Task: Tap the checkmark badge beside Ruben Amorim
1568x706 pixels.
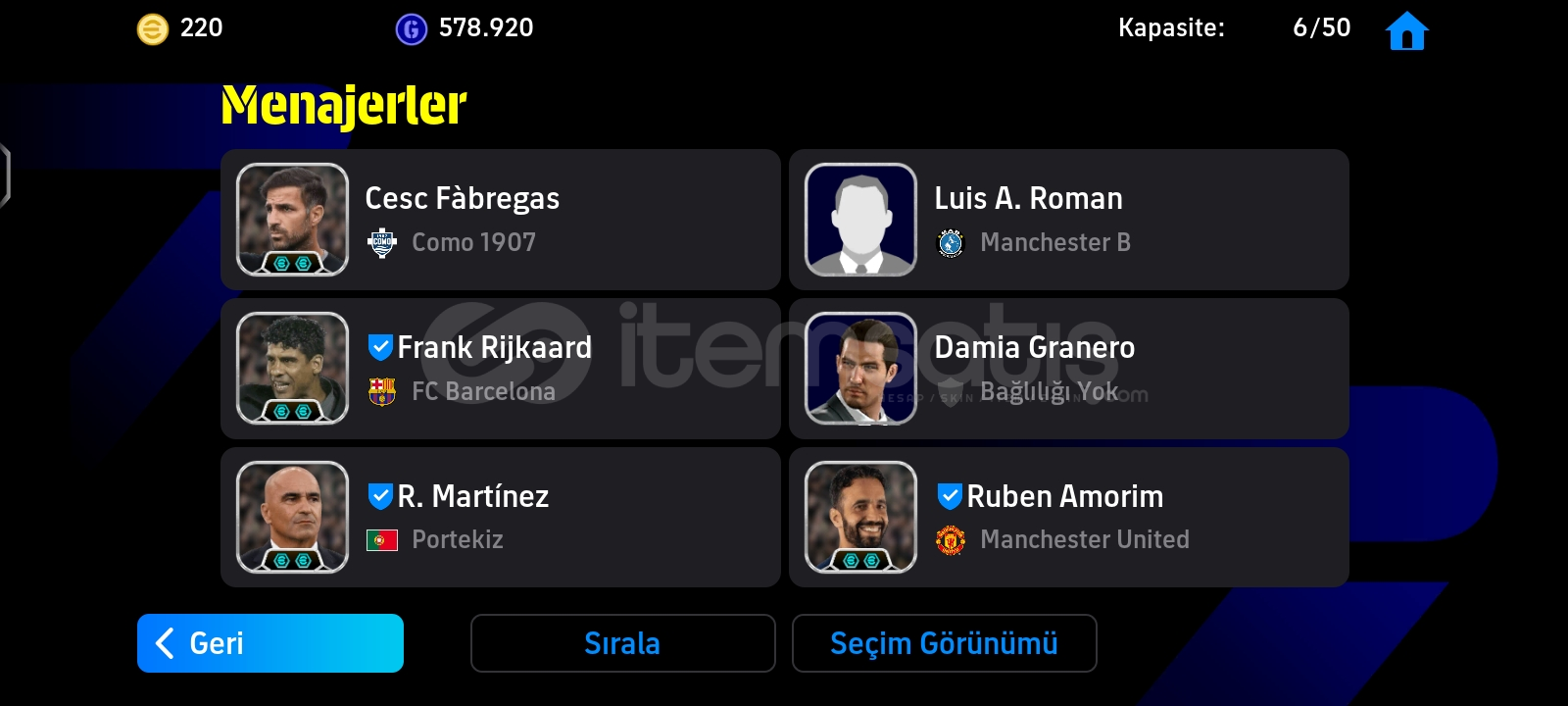Action: (x=949, y=496)
